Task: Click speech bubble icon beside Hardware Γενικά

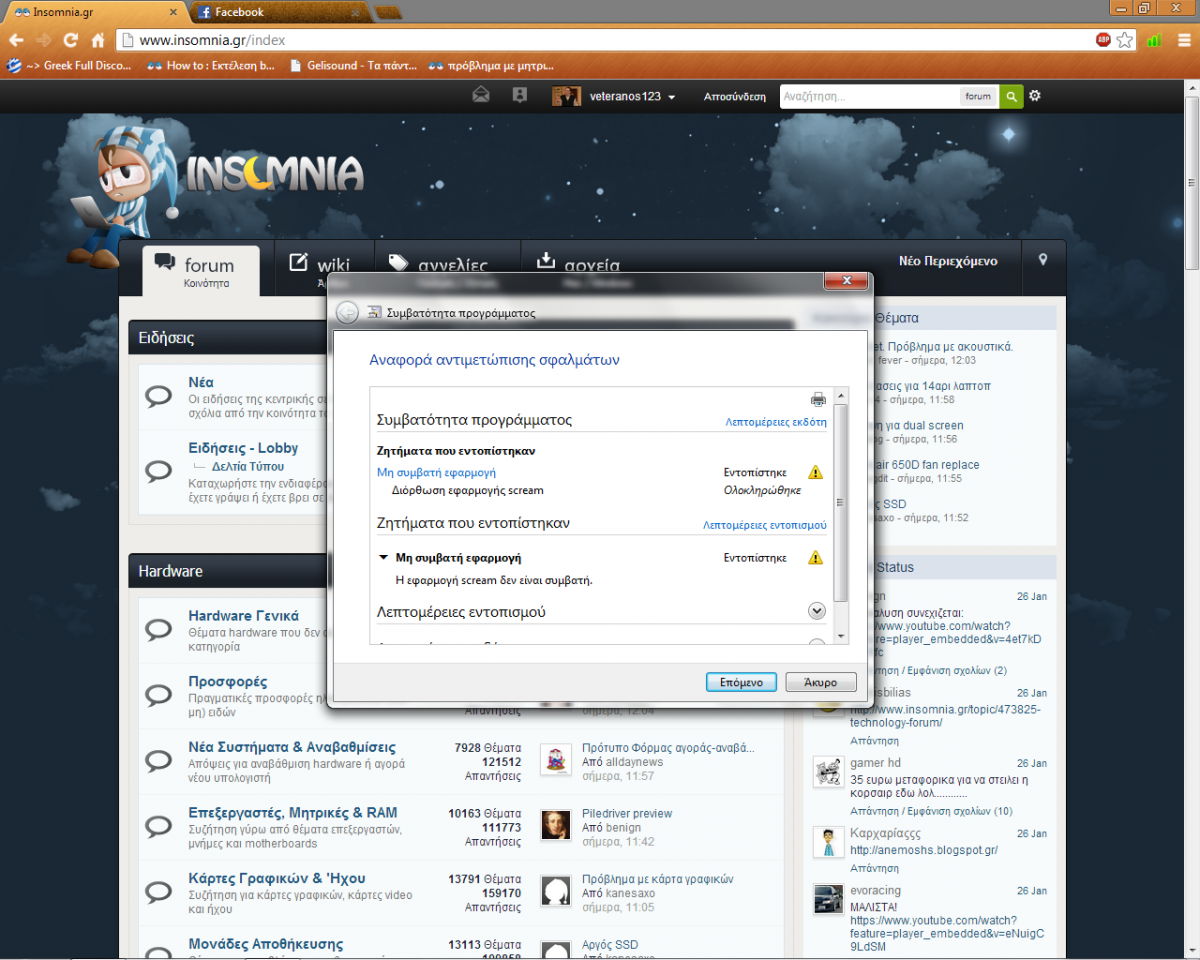Action: pyautogui.click(x=159, y=630)
